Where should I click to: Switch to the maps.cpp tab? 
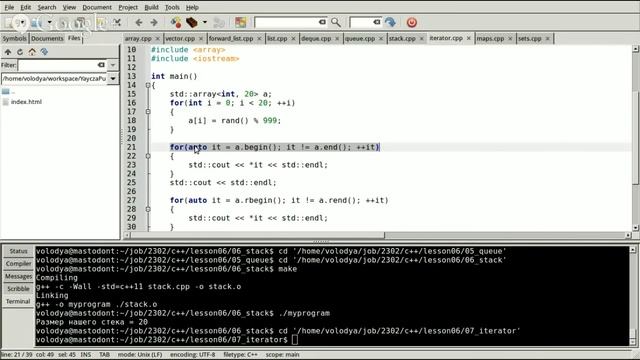pos(490,38)
